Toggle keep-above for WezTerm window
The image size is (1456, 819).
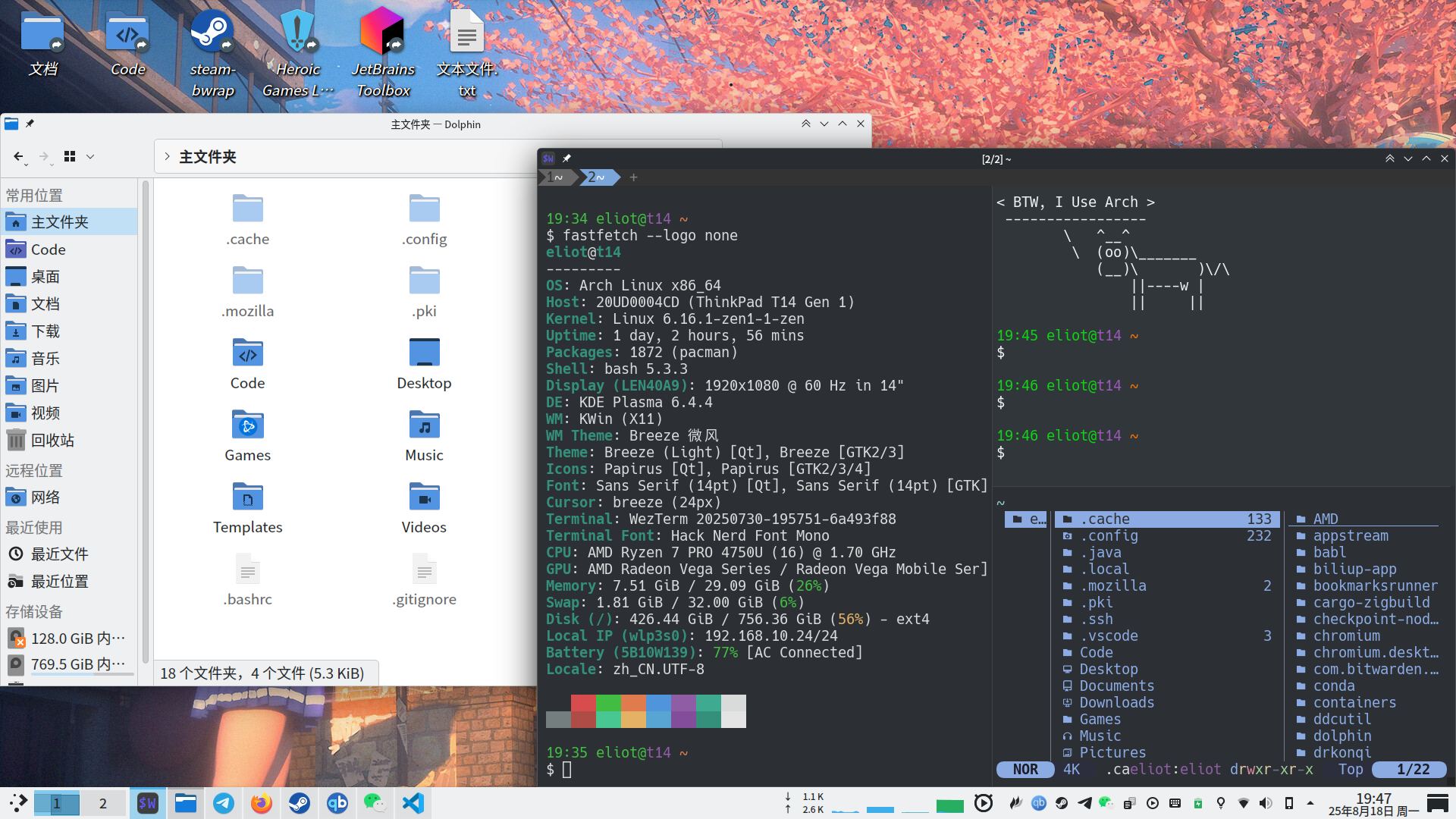click(1390, 158)
